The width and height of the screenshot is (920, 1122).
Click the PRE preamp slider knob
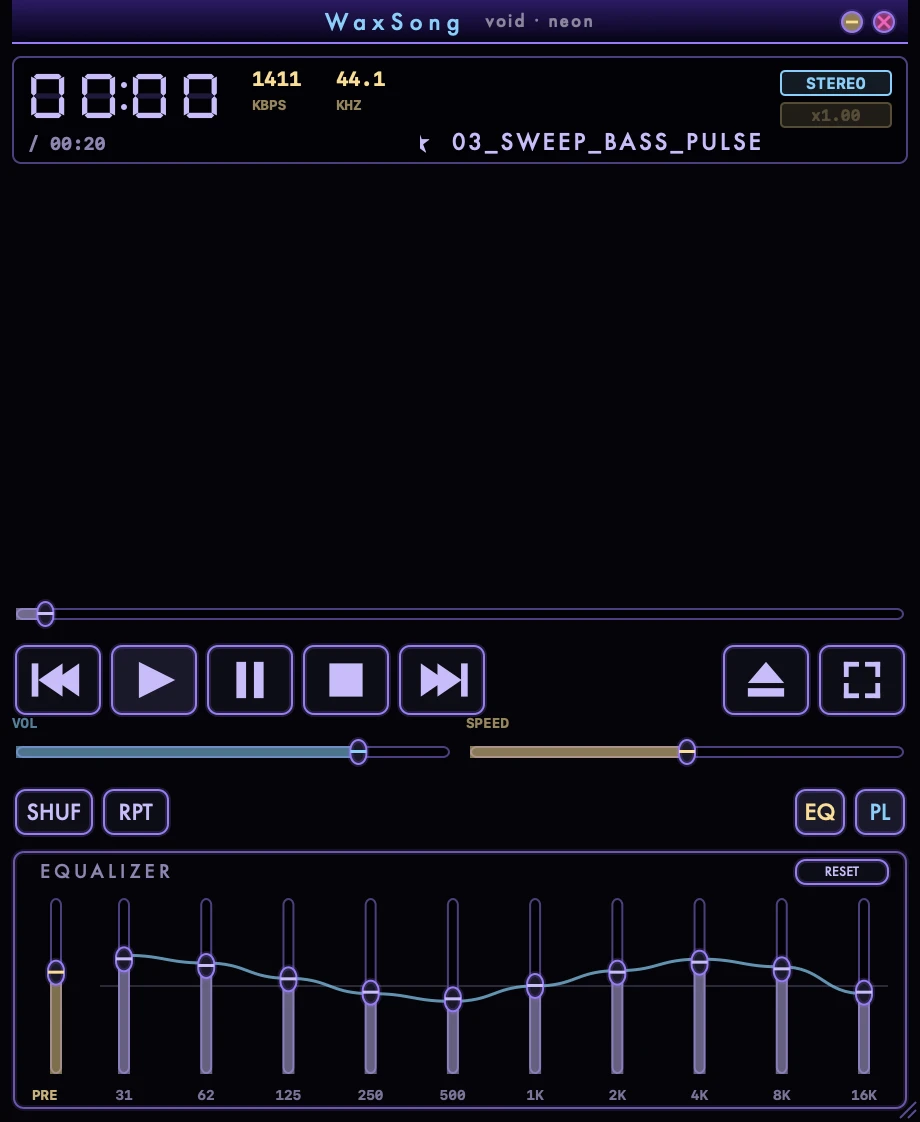pos(56,972)
